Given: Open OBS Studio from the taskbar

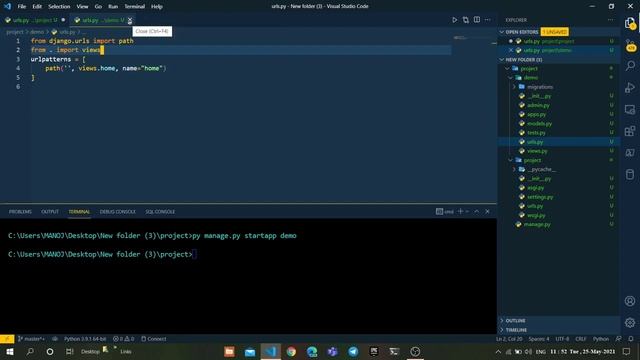Looking at the screenshot, I should [415, 351].
